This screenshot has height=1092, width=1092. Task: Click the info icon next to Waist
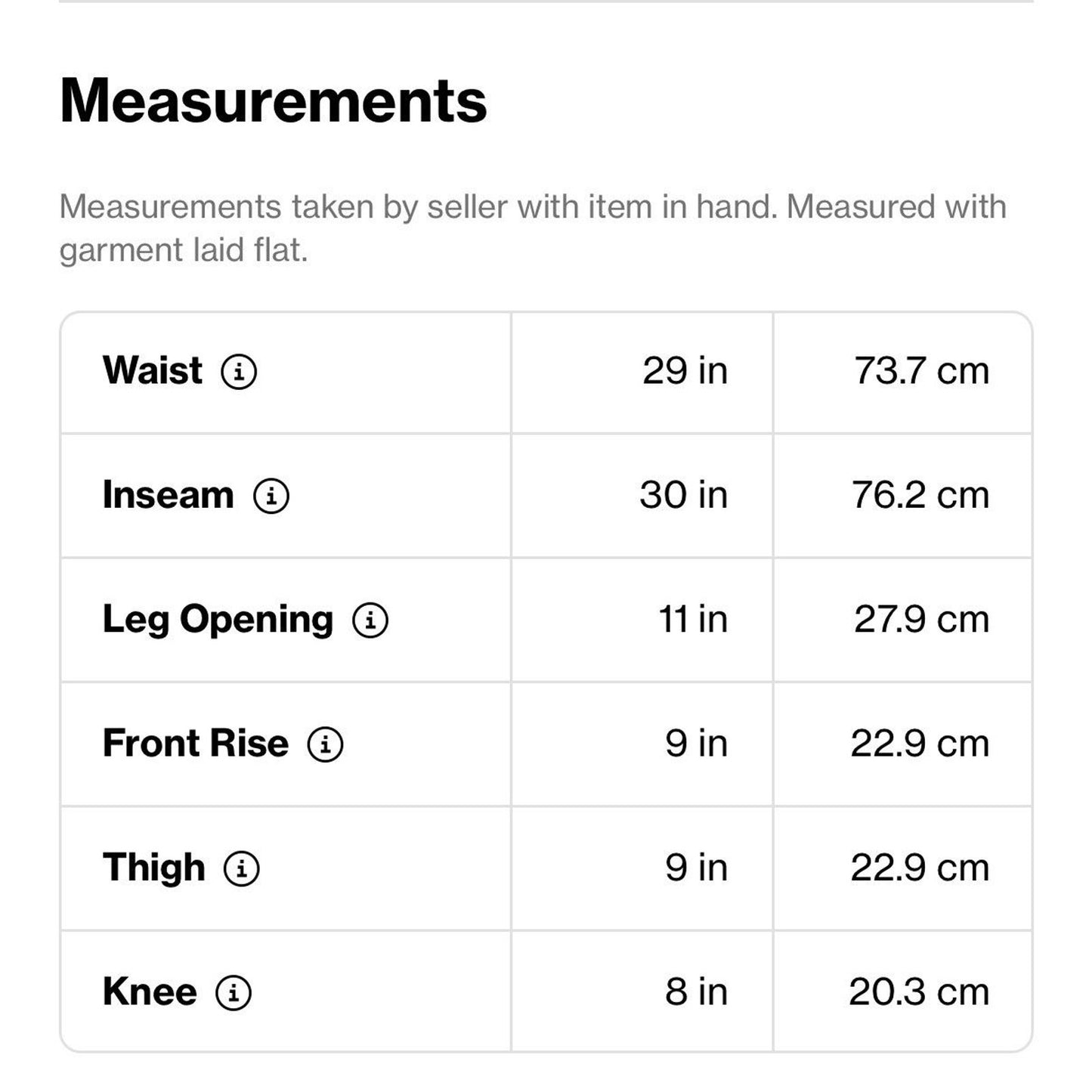239,372
